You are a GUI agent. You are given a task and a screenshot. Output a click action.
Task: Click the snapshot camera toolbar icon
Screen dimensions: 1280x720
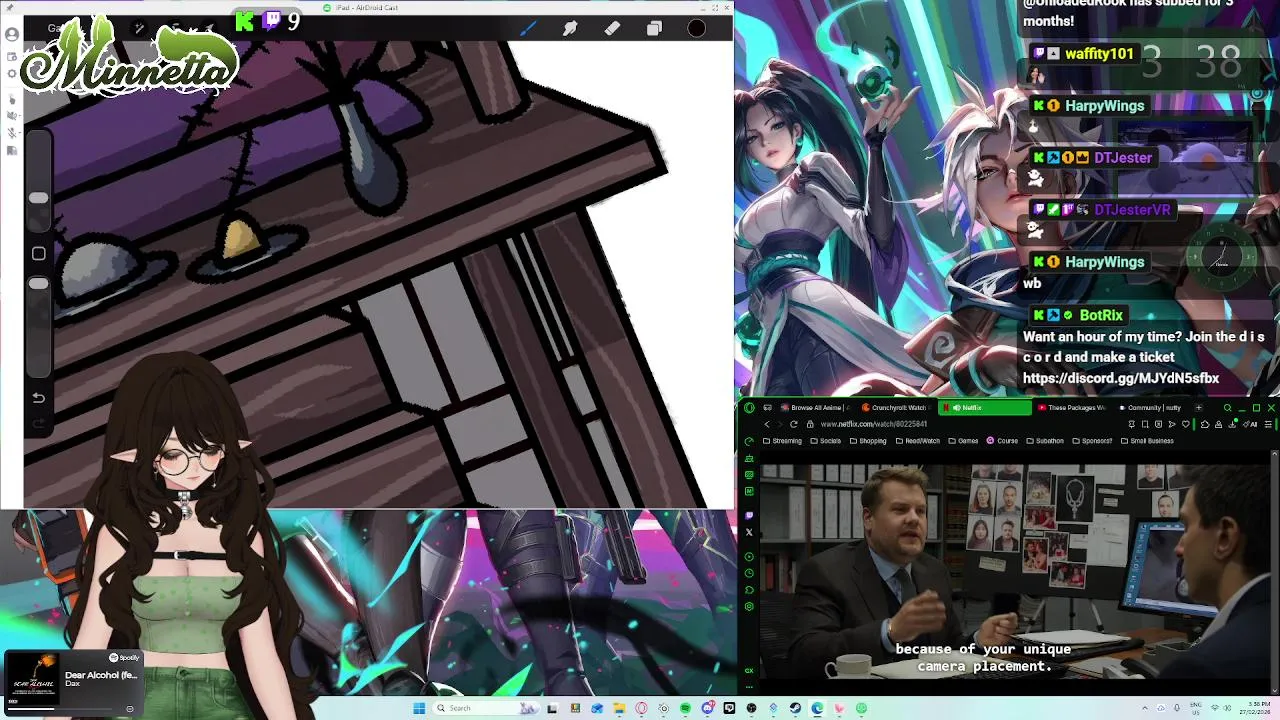click(1145, 424)
